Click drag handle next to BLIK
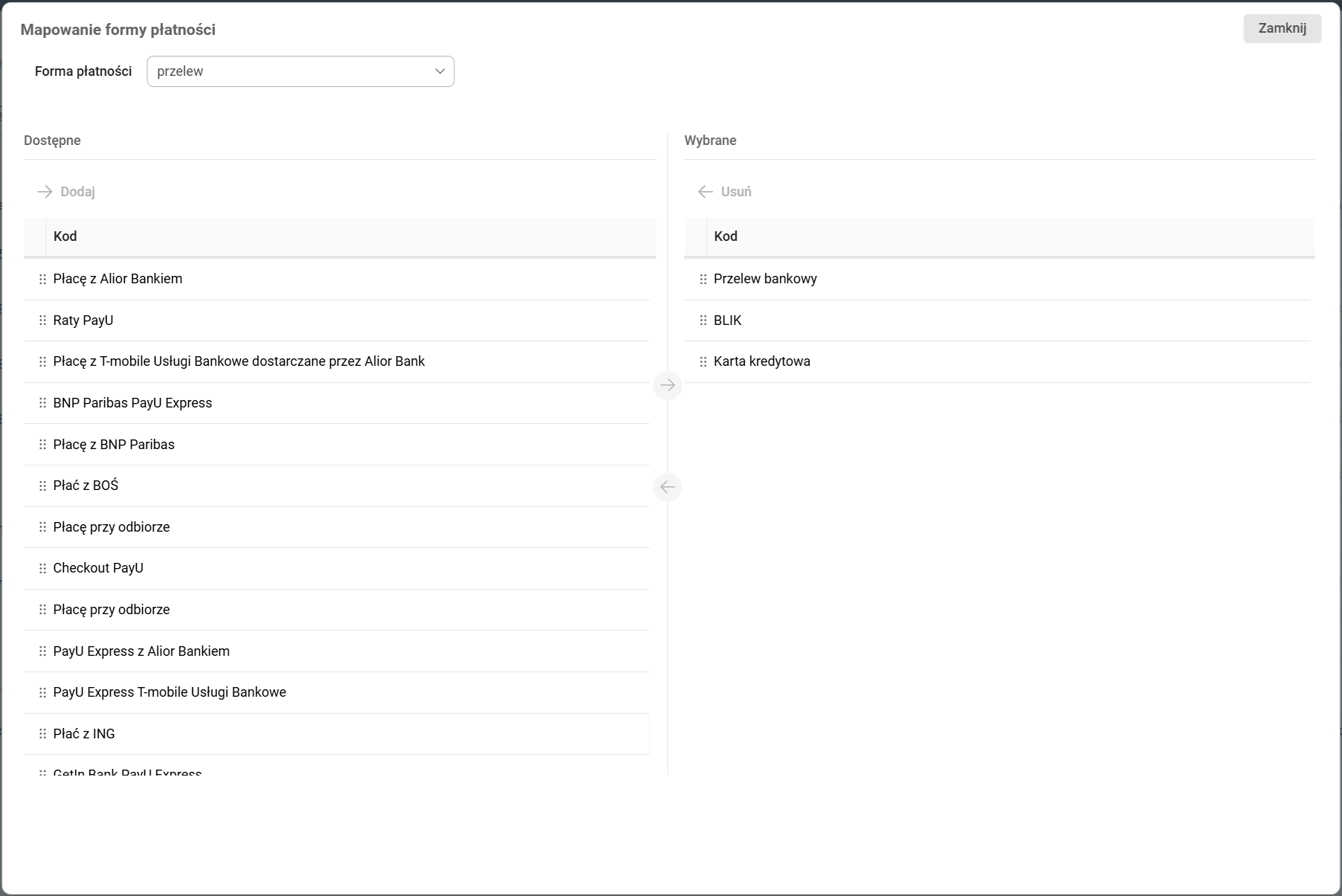The height and width of the screenshot is (896, 1342). click(x=703, y=320)
